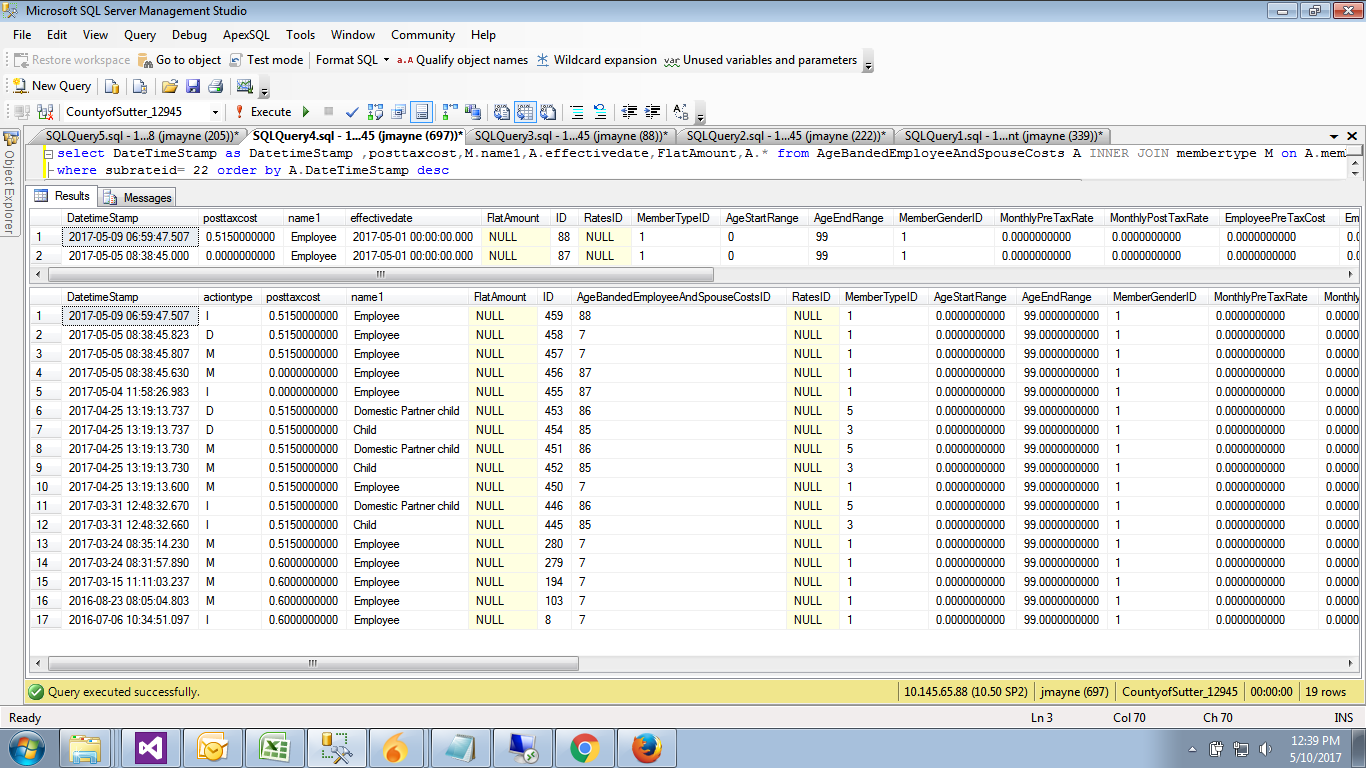Expand the ApexSQL toolbar overflow options
Screen dimensions: 1366x768
[868, 63]
